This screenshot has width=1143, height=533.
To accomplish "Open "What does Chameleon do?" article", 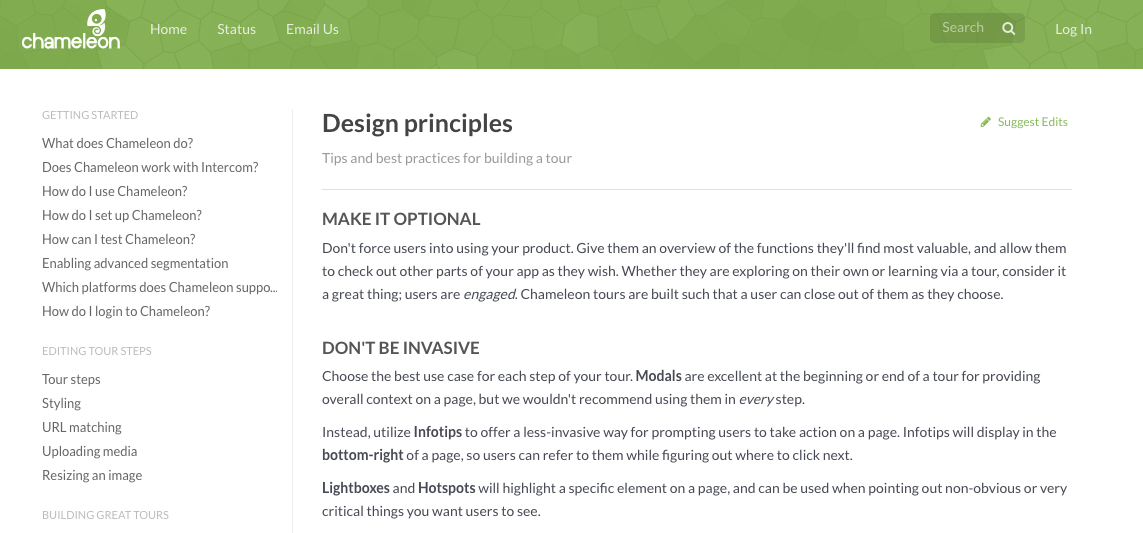I will tap(117, 143).
